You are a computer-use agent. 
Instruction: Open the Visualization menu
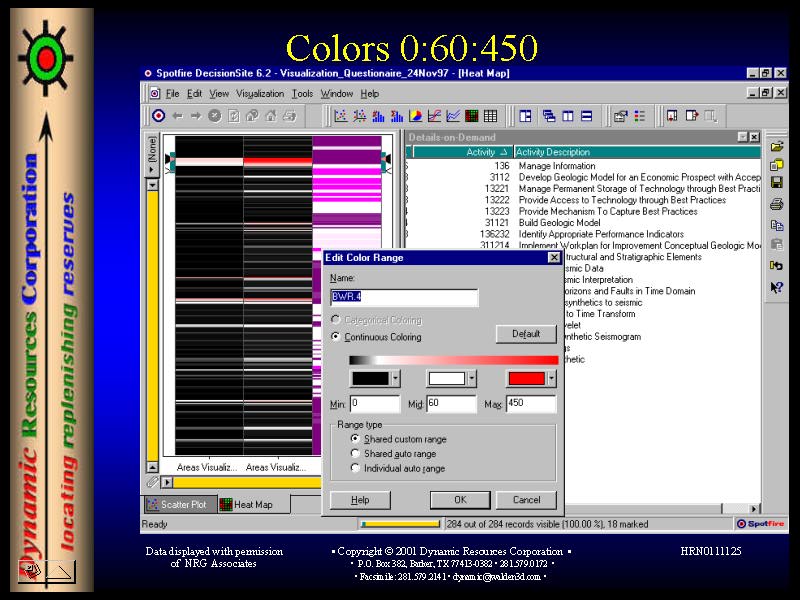tap(260, 94)
